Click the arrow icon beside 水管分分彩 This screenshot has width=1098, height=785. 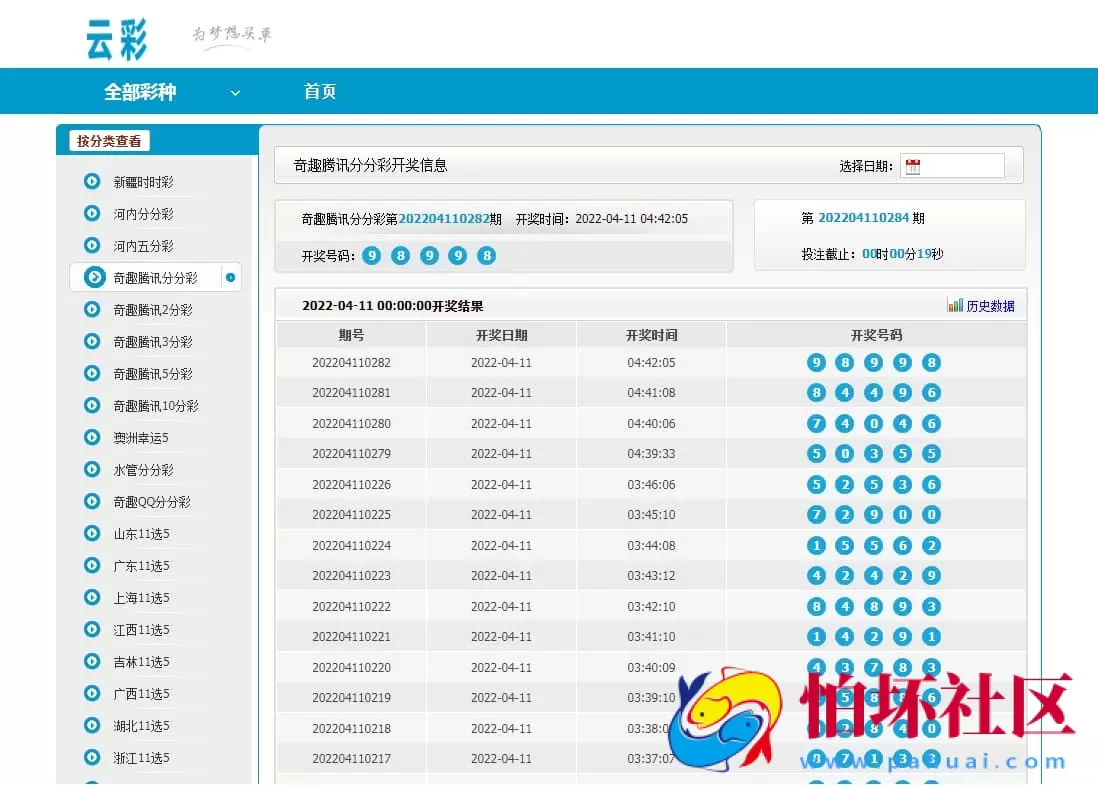coord(95,469)
